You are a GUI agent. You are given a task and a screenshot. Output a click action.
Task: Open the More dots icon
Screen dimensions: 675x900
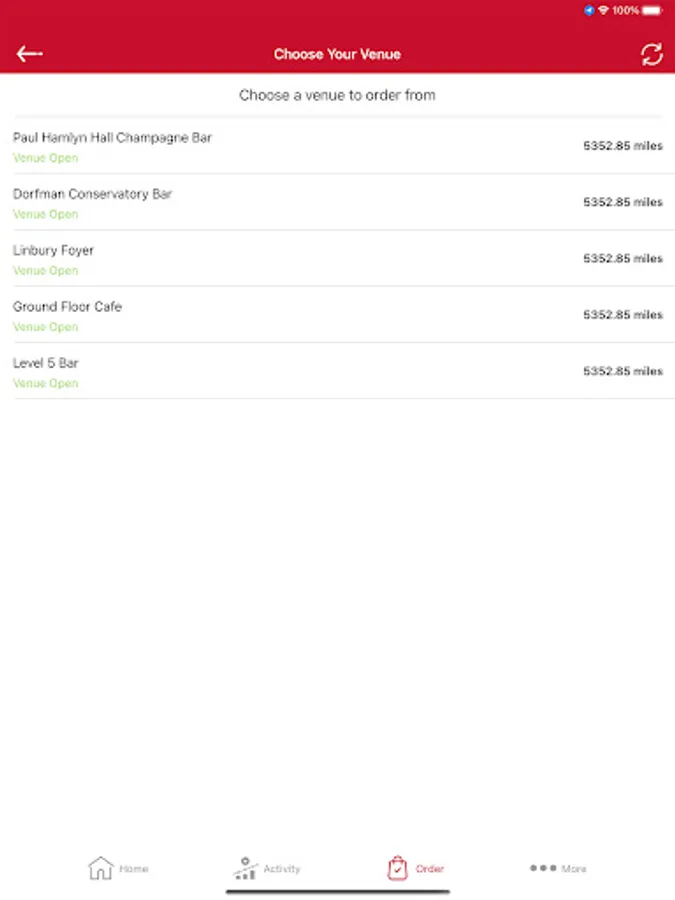click(543, 868)
